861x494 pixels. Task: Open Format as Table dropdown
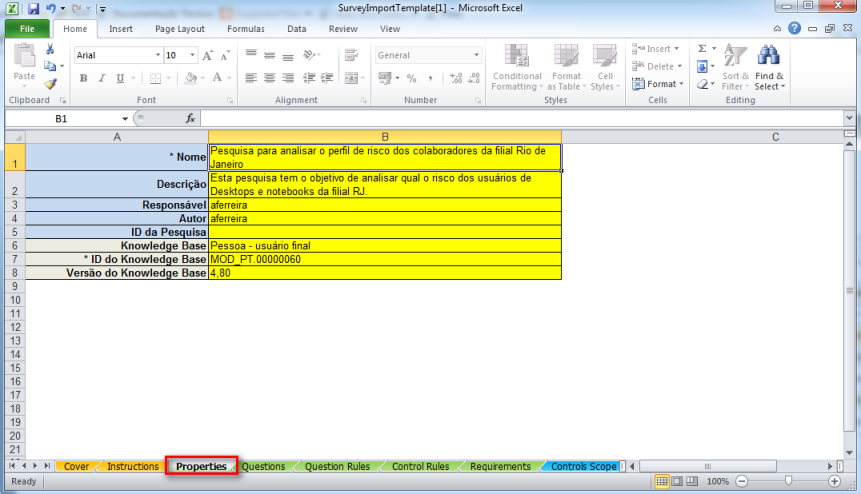click(566, 68)
